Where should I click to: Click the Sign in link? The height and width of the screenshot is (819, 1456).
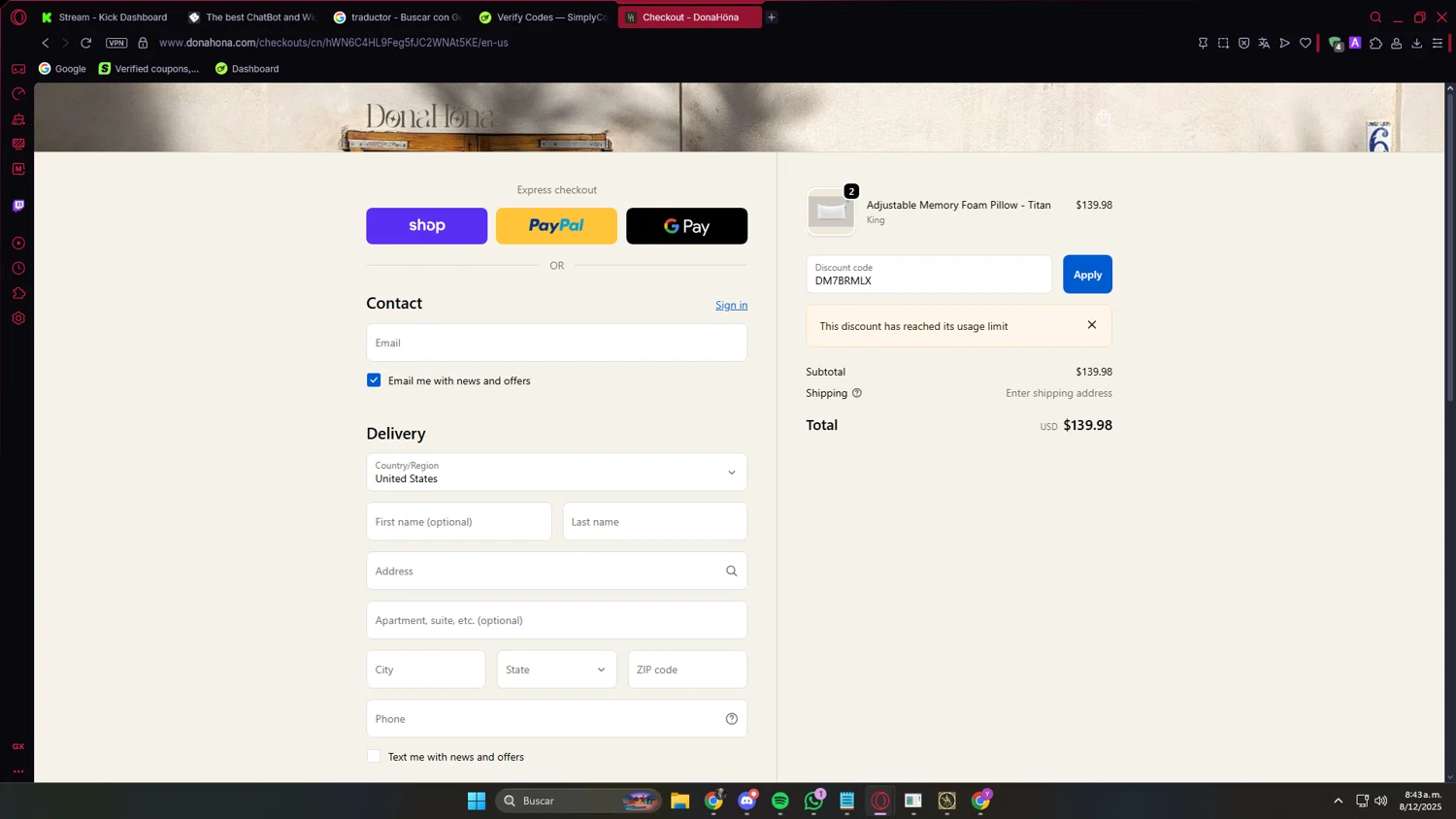pyautogui.click(x=731, y=305)
